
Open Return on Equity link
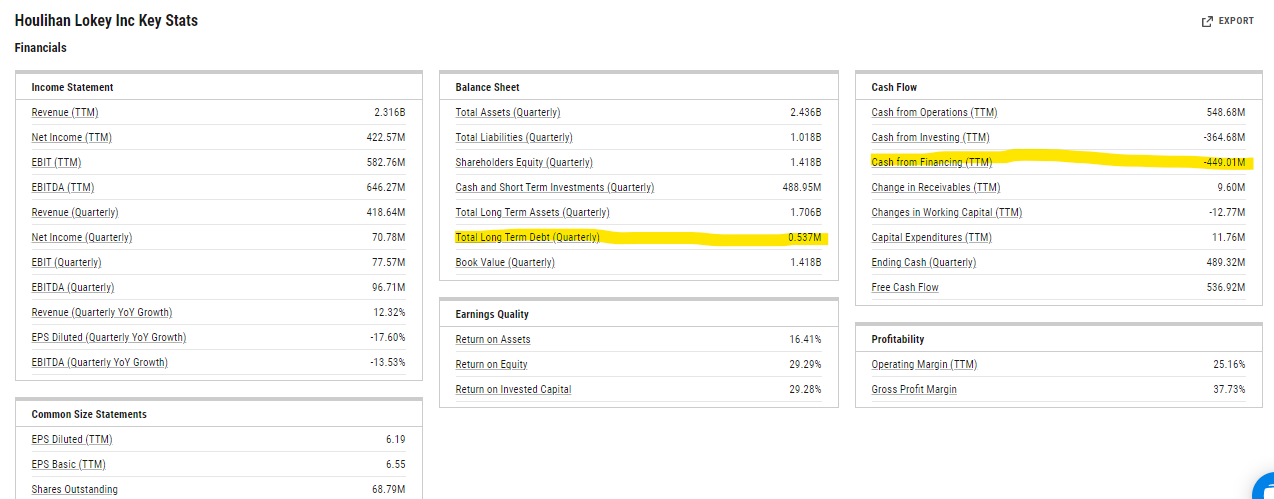tap(491, 364)
